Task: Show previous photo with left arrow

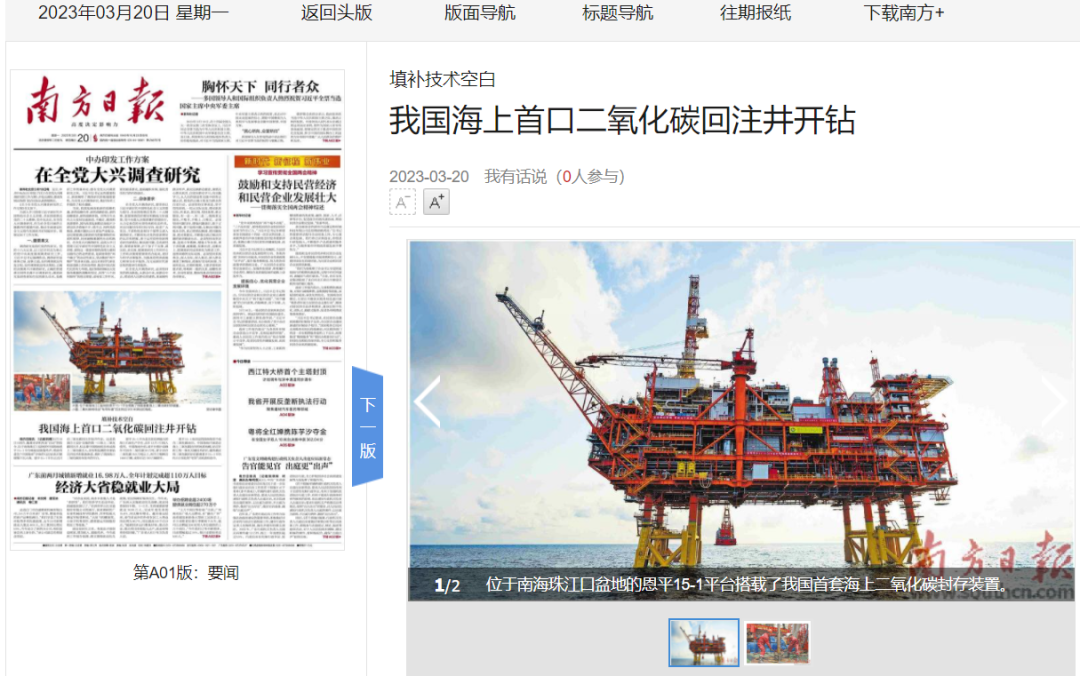Action: click(x=427, y=402)
